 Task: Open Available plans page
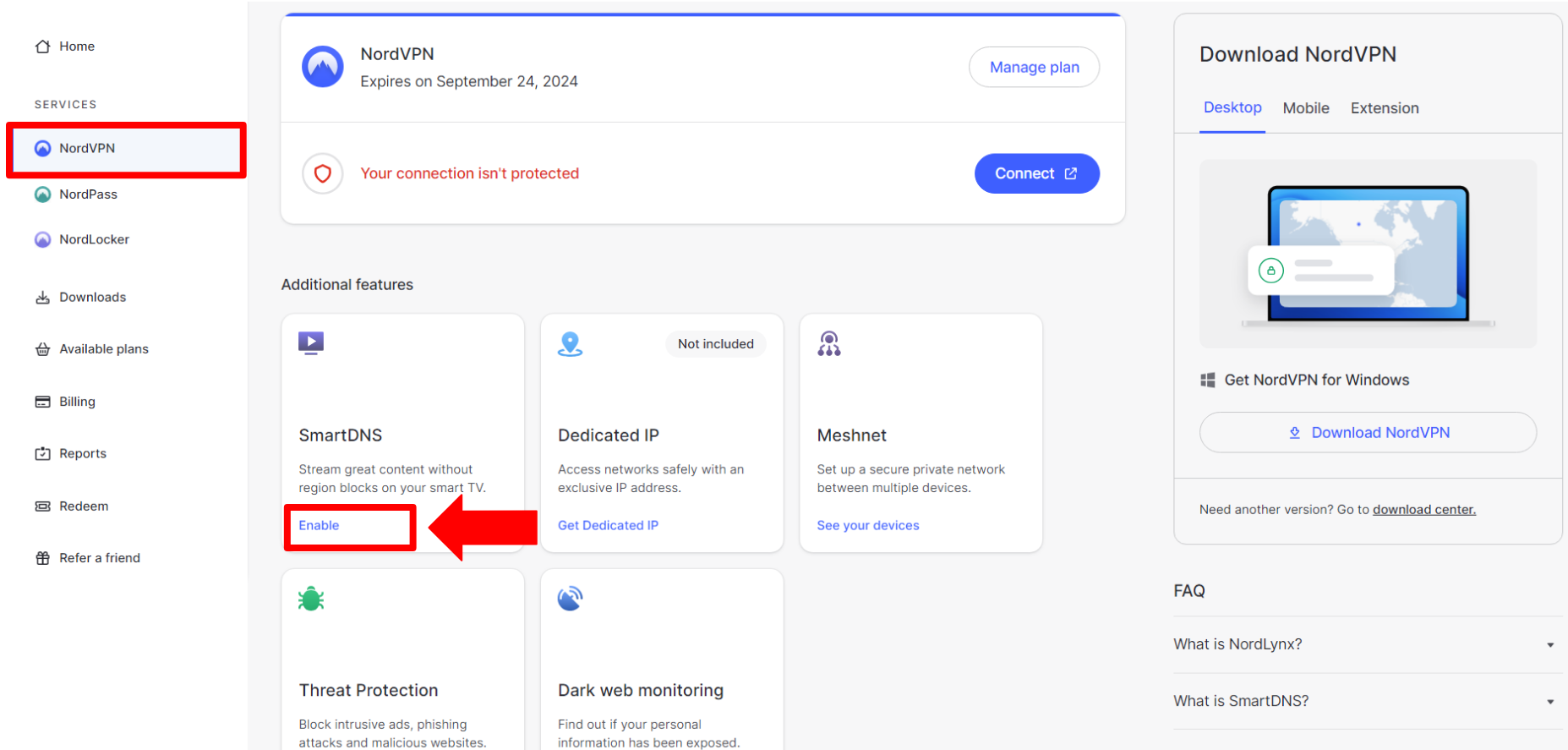click(x=103, y=349)
